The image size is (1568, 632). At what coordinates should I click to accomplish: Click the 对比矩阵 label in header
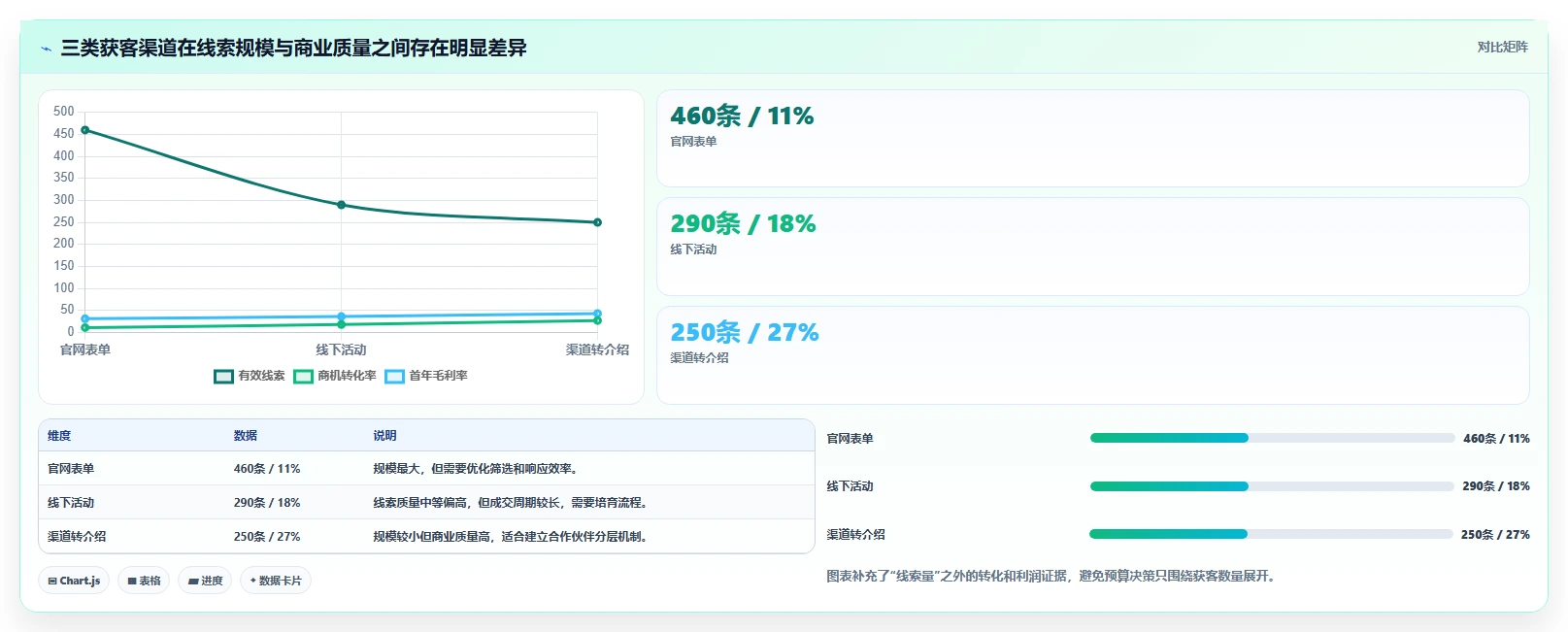[1502, 47]
